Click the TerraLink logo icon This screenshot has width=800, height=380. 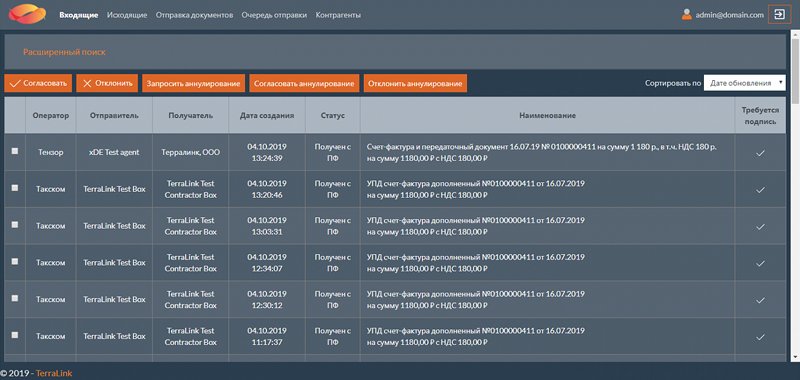point(27,14)
